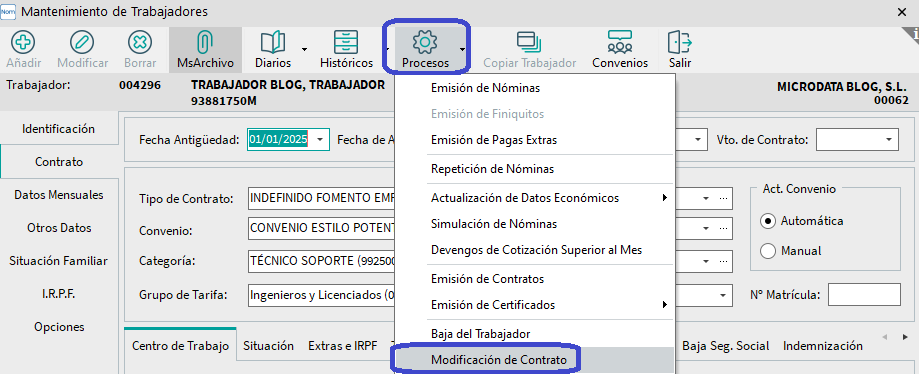919x374 pixels.
Task: Open MsArchivo paperclip tool
Action: pyautogui.click(x=205, y=42)
